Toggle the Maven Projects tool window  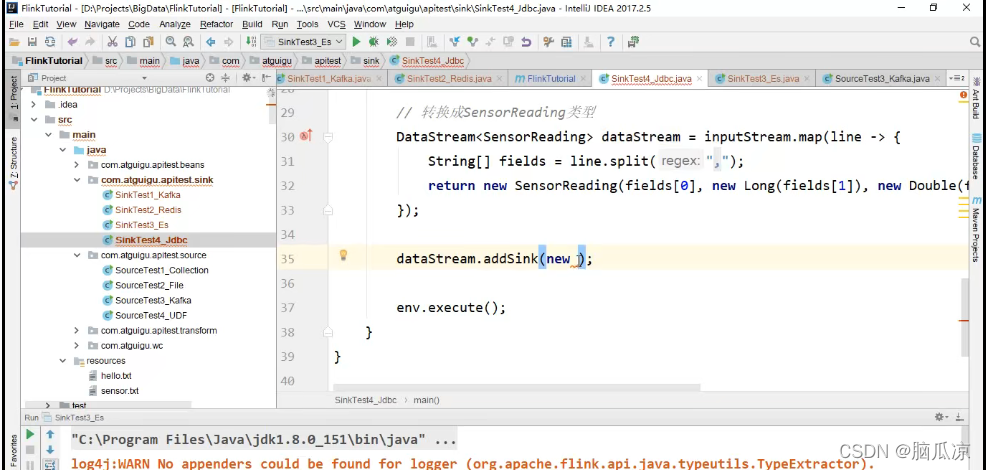(976, 228)
